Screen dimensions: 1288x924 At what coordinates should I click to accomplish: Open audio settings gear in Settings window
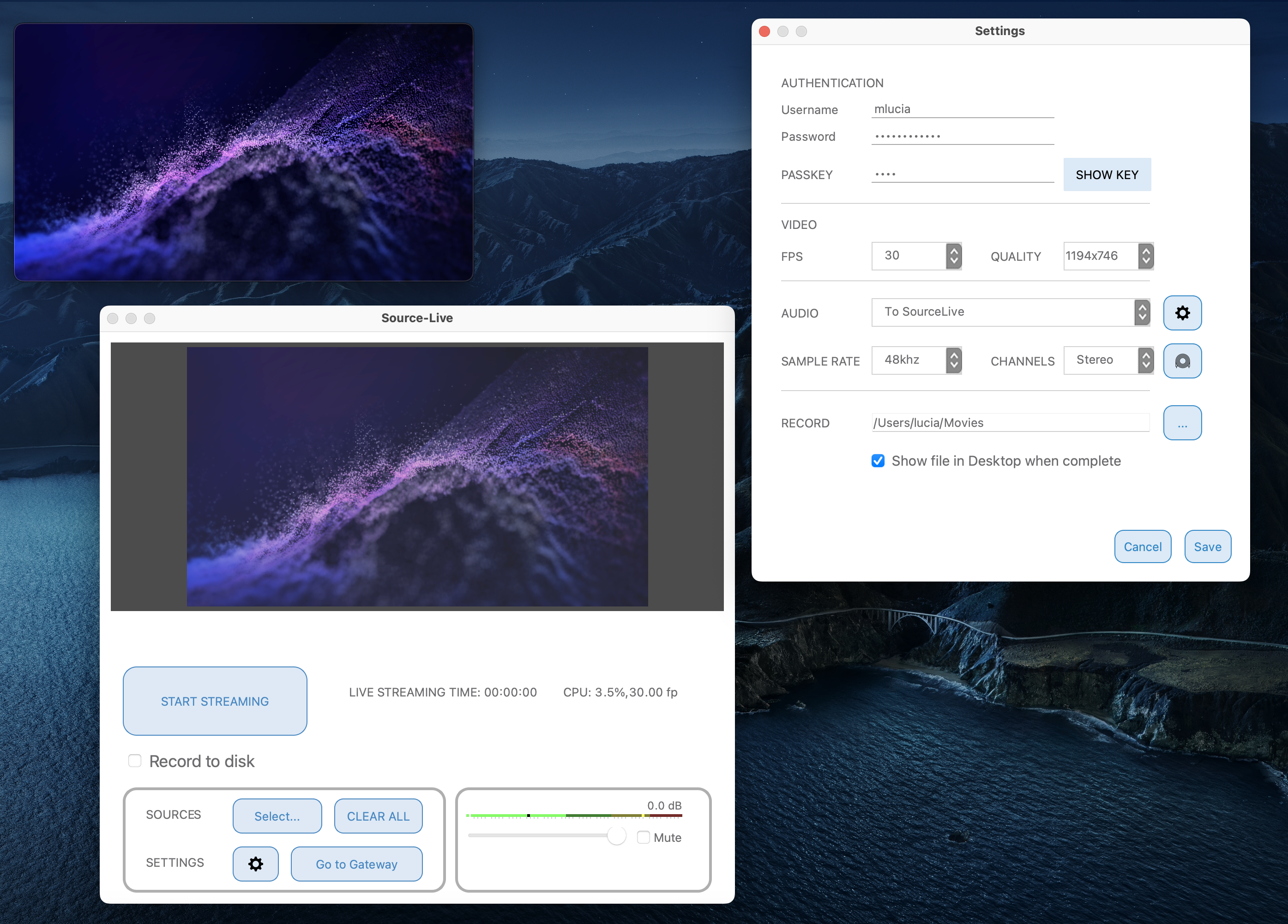point(1182,312)
